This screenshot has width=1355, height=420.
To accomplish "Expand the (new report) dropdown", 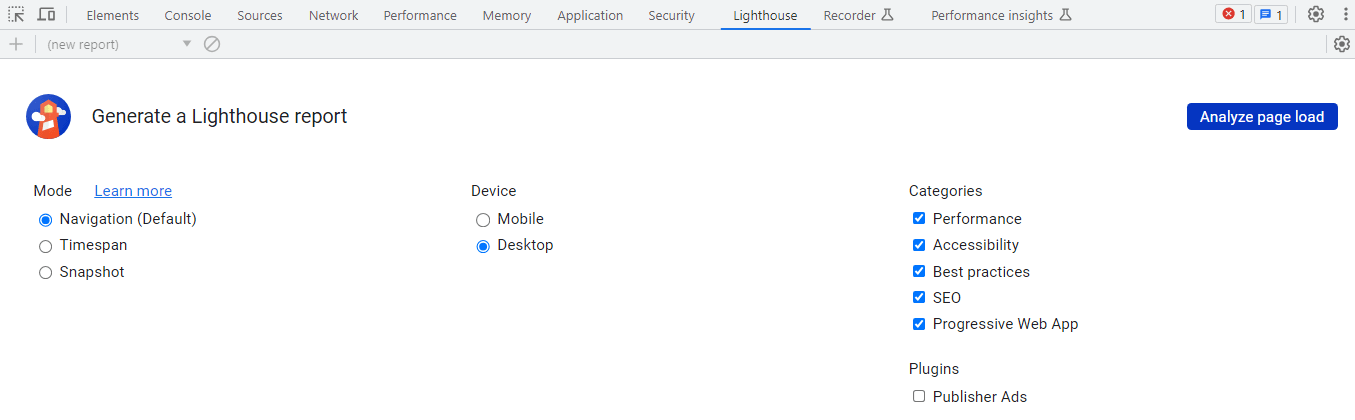I will click(x=118, y=44).
